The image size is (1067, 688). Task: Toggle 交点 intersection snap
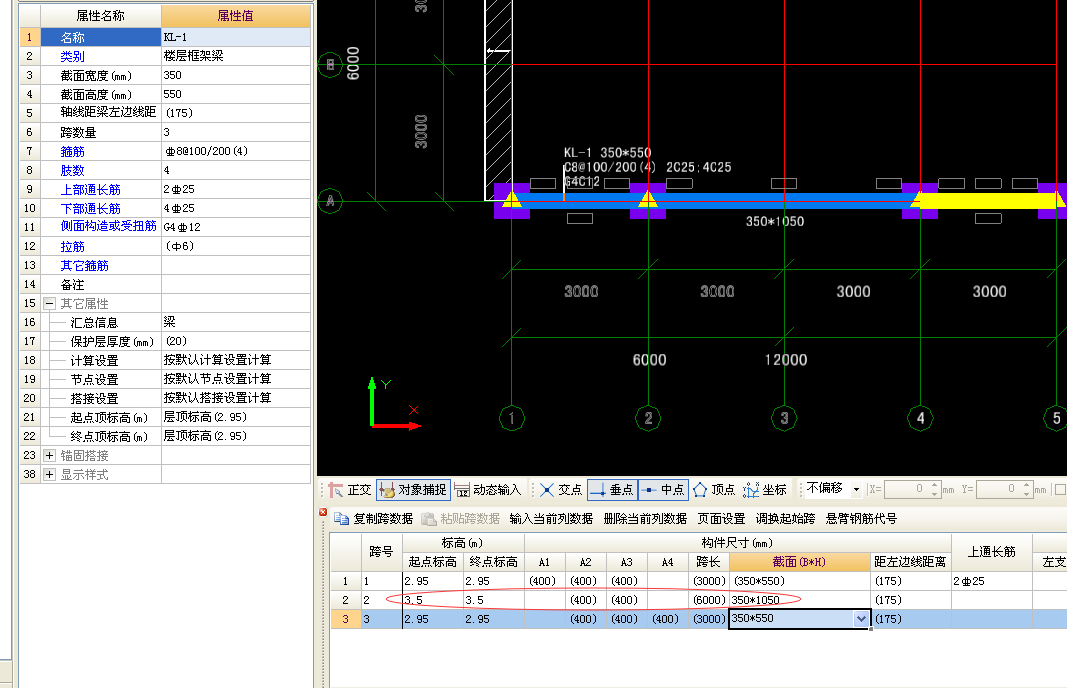561,490
